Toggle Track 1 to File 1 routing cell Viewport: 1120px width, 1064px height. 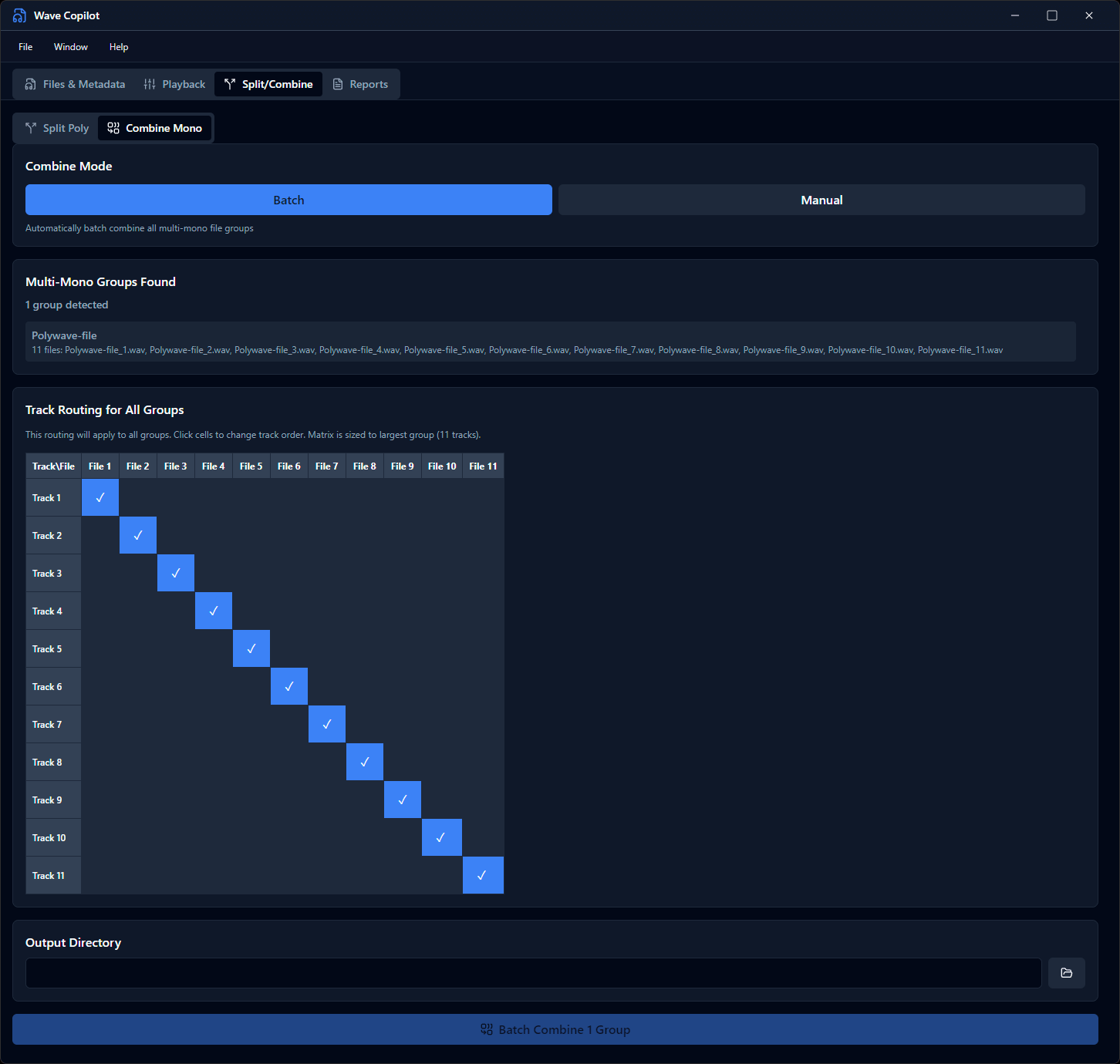(100, 497)
